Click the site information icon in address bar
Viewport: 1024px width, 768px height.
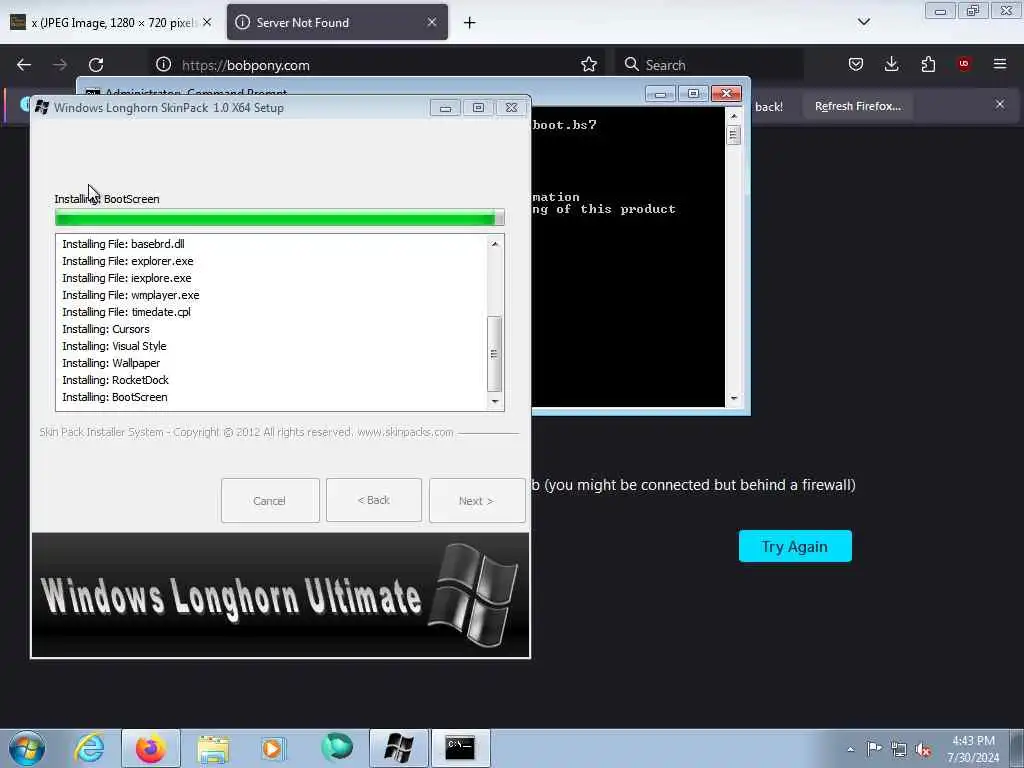pos(163,64)
